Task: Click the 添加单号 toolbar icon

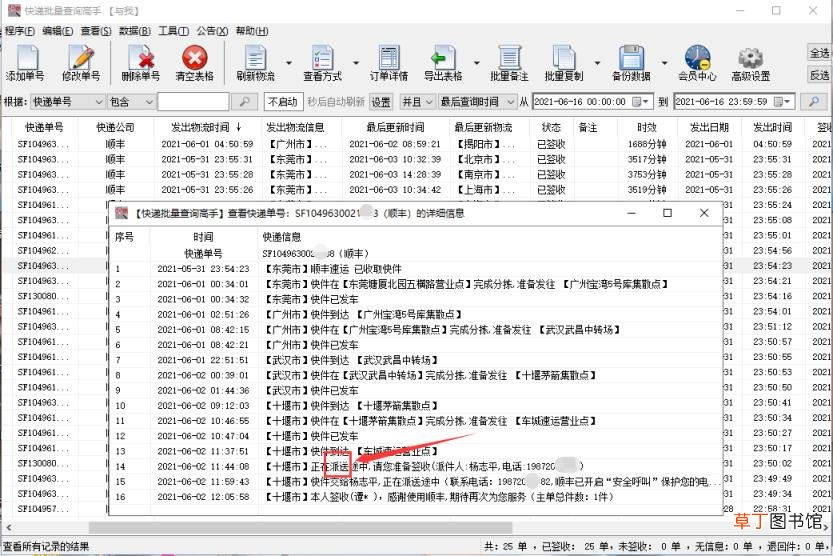Action: click(25, 63)
